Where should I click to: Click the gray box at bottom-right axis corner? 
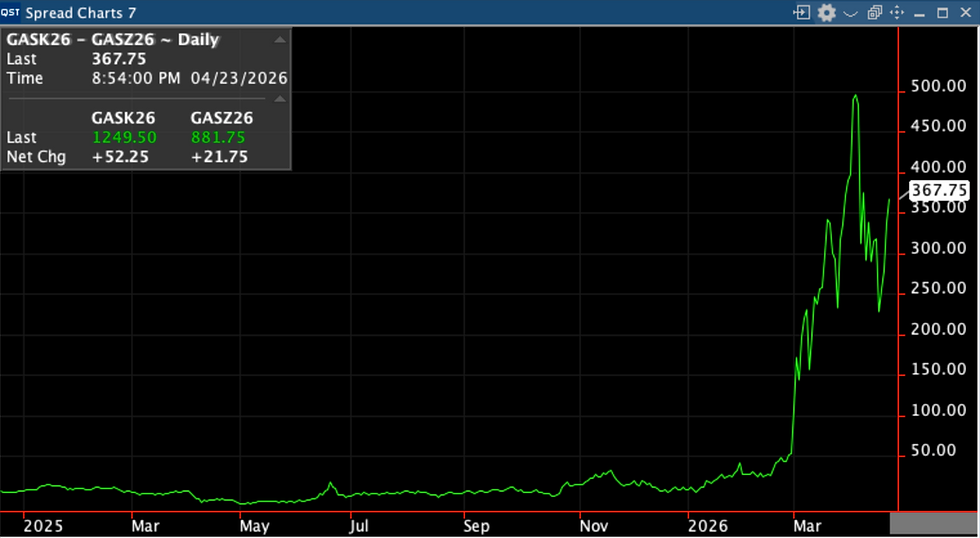pyautogui.click(x=934, y=523)
